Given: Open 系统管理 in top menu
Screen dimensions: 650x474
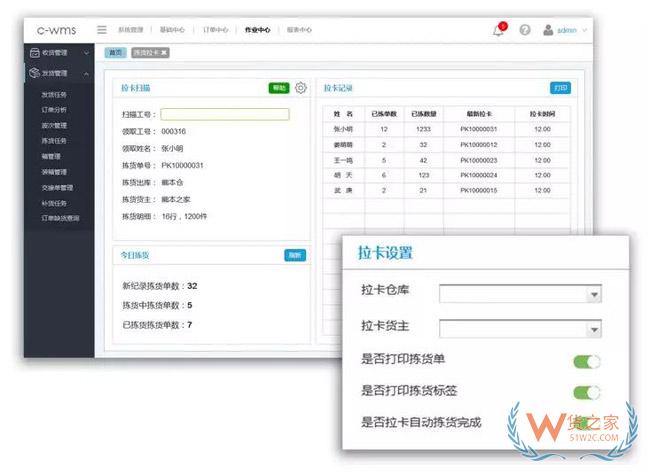Looking at the screenshot, I should click(131, 30).
